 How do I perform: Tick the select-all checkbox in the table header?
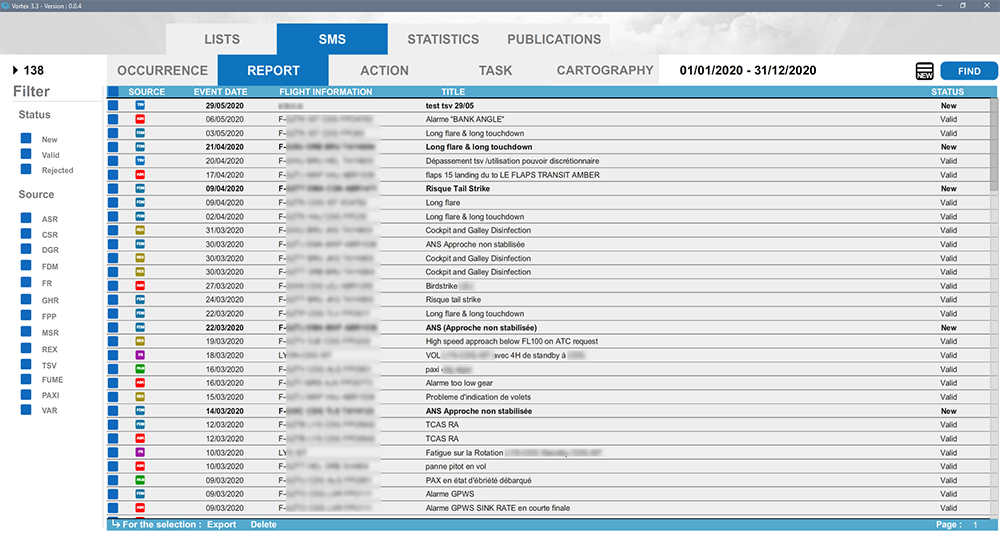point(113,92)
